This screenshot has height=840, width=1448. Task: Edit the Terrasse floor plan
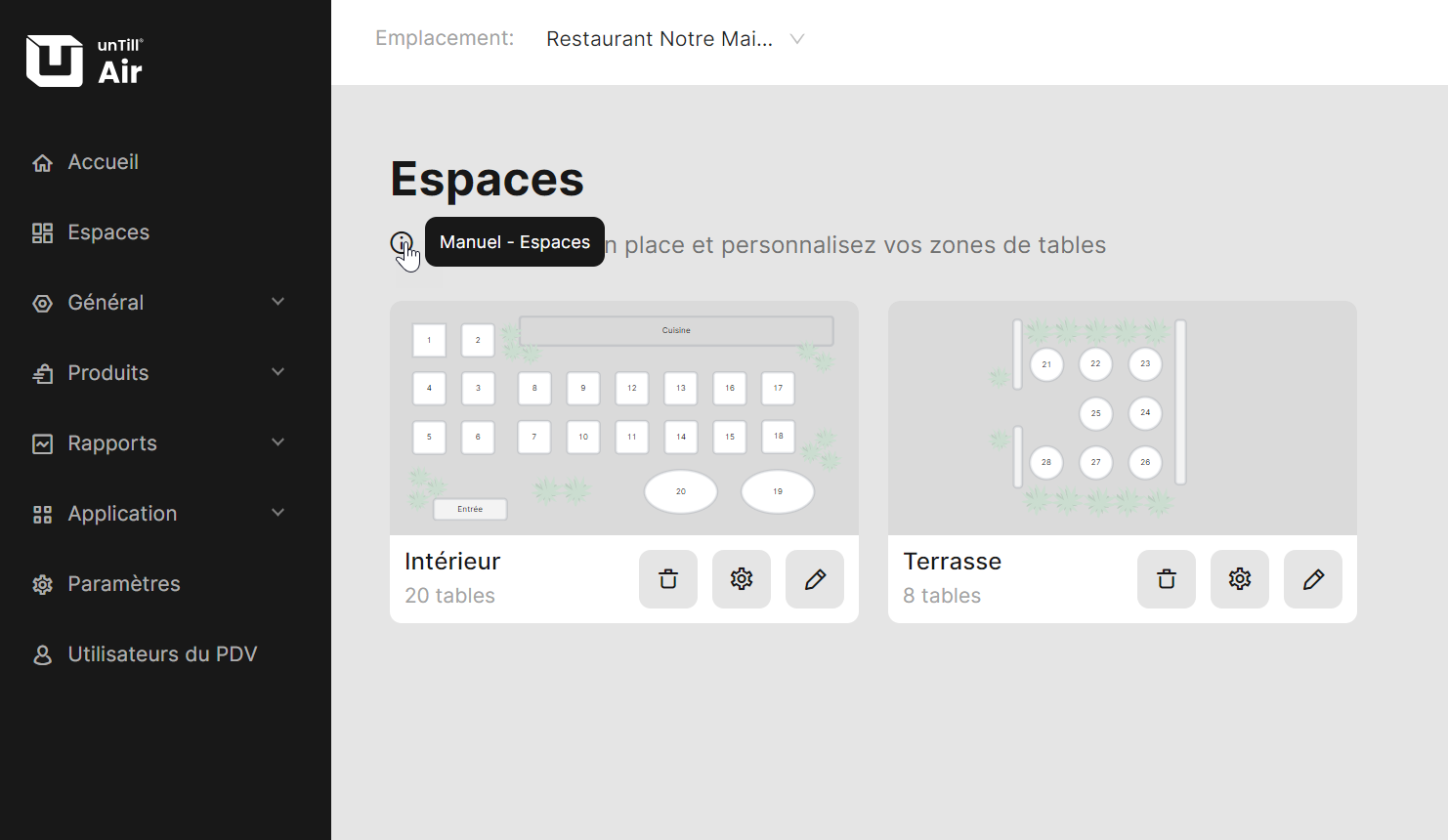(1313, 579)
